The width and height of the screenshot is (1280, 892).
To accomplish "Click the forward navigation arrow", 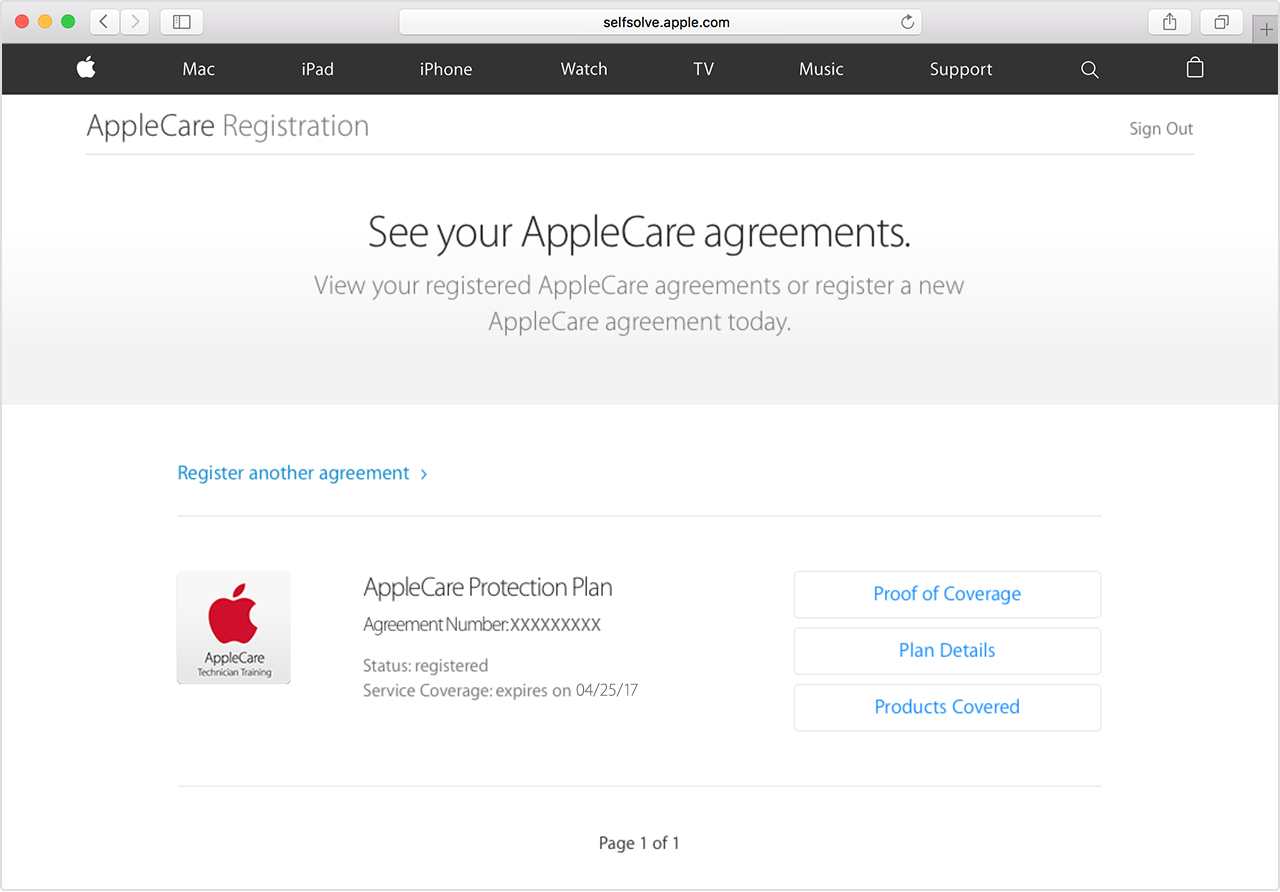I will 134,21.
